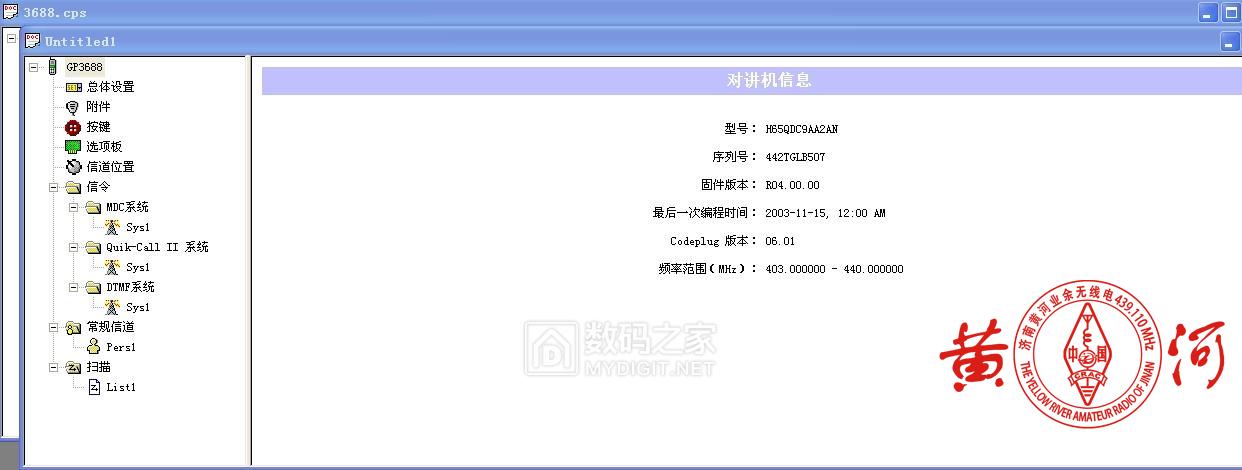Click the Sys1 tower icon under MDC系统
This screenshot has width=1242, height=470.
tap(113, 227)
